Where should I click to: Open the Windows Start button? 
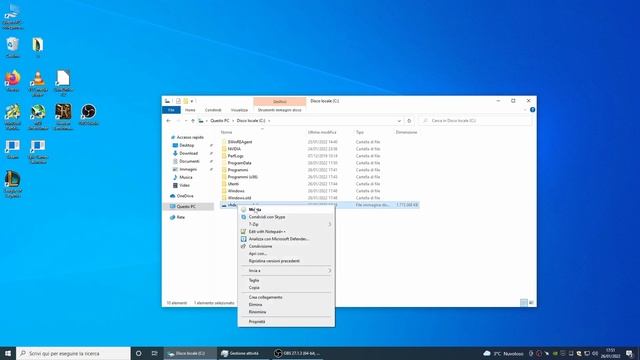point(8,353)
